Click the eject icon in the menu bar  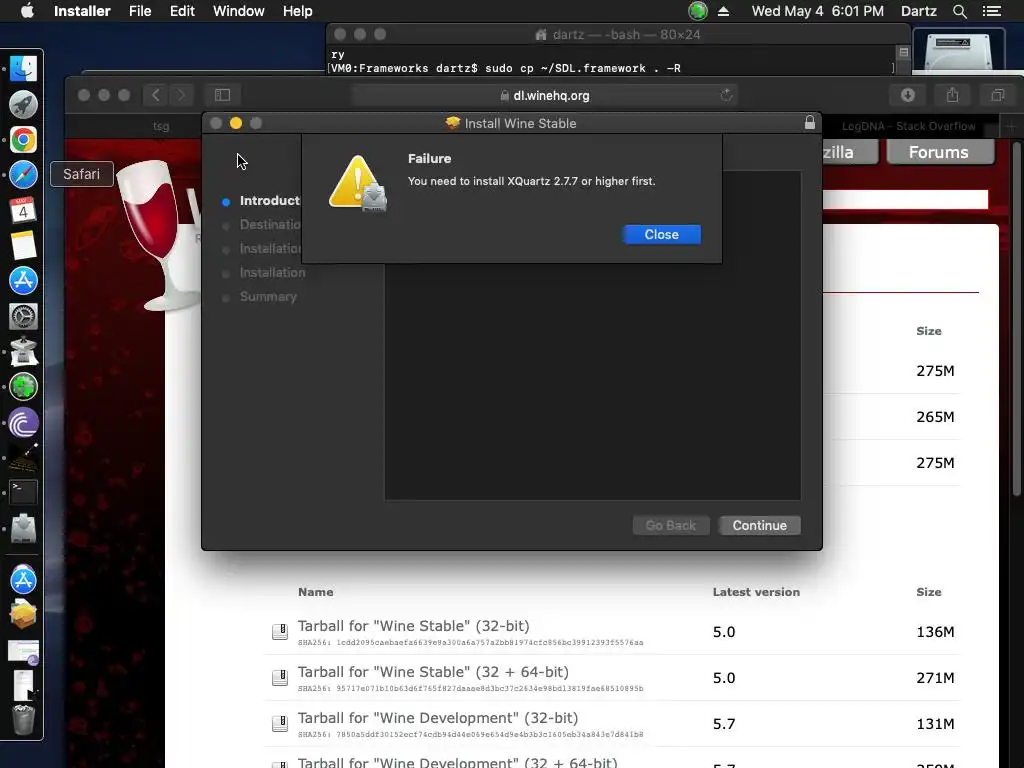723,11
